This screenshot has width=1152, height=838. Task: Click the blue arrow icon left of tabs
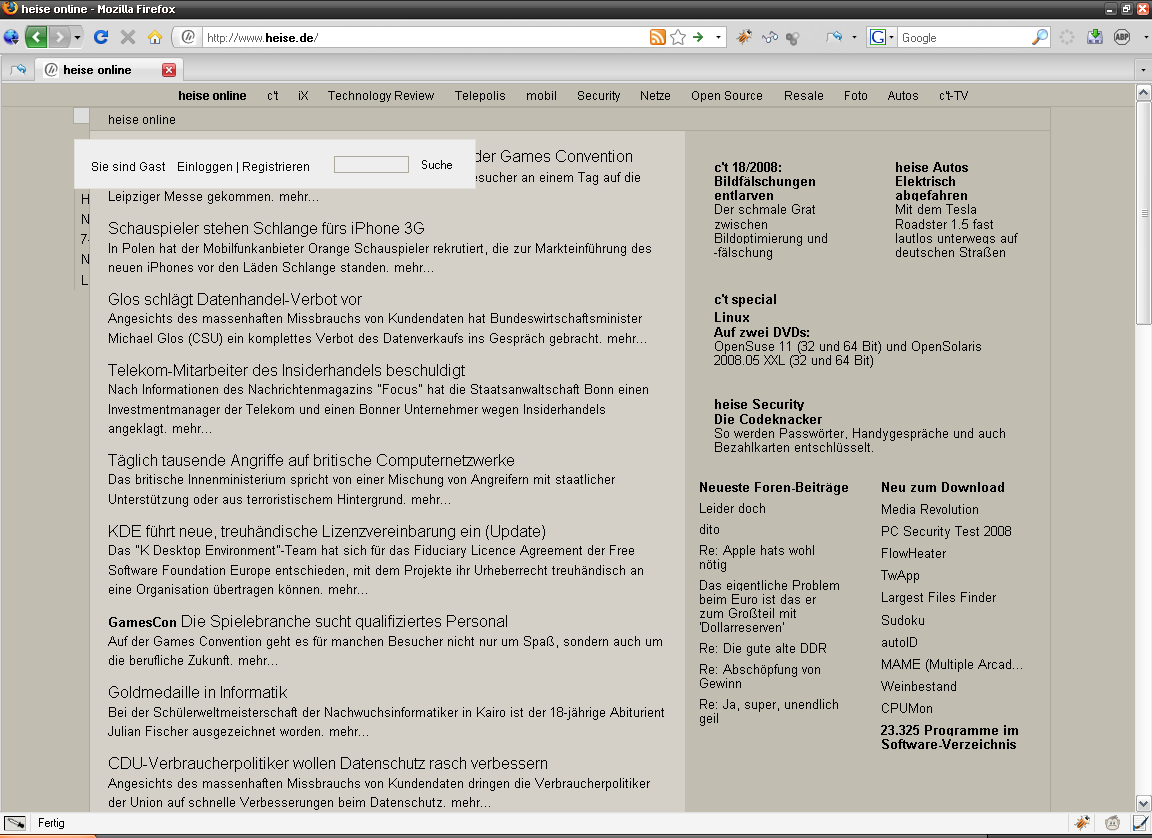coord(18,70)
